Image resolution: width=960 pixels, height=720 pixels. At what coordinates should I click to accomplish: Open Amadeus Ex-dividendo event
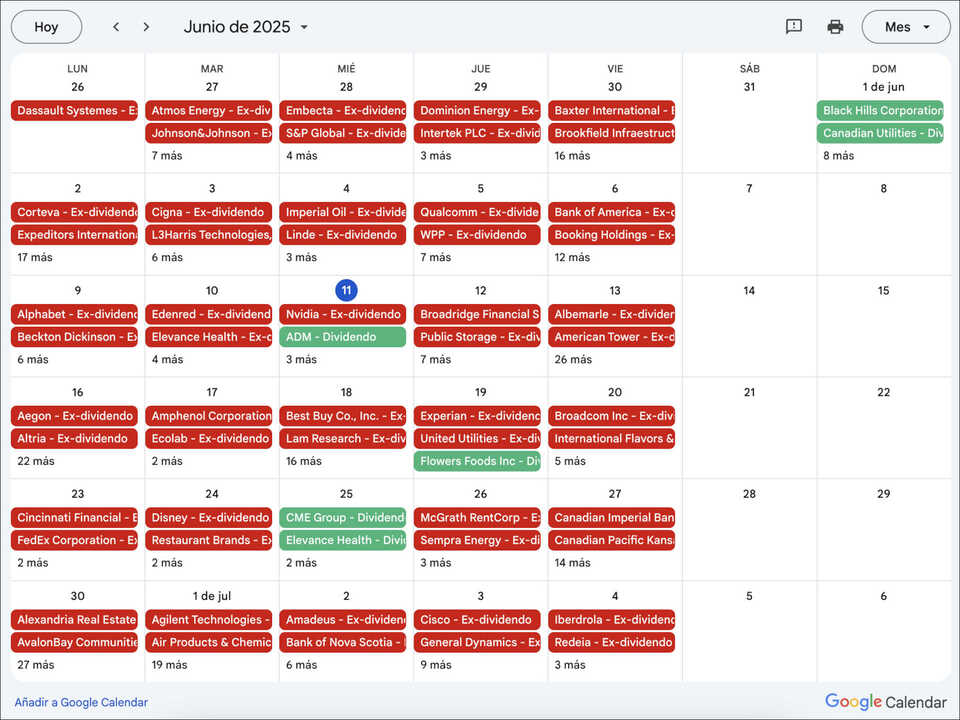click(343, 620)
